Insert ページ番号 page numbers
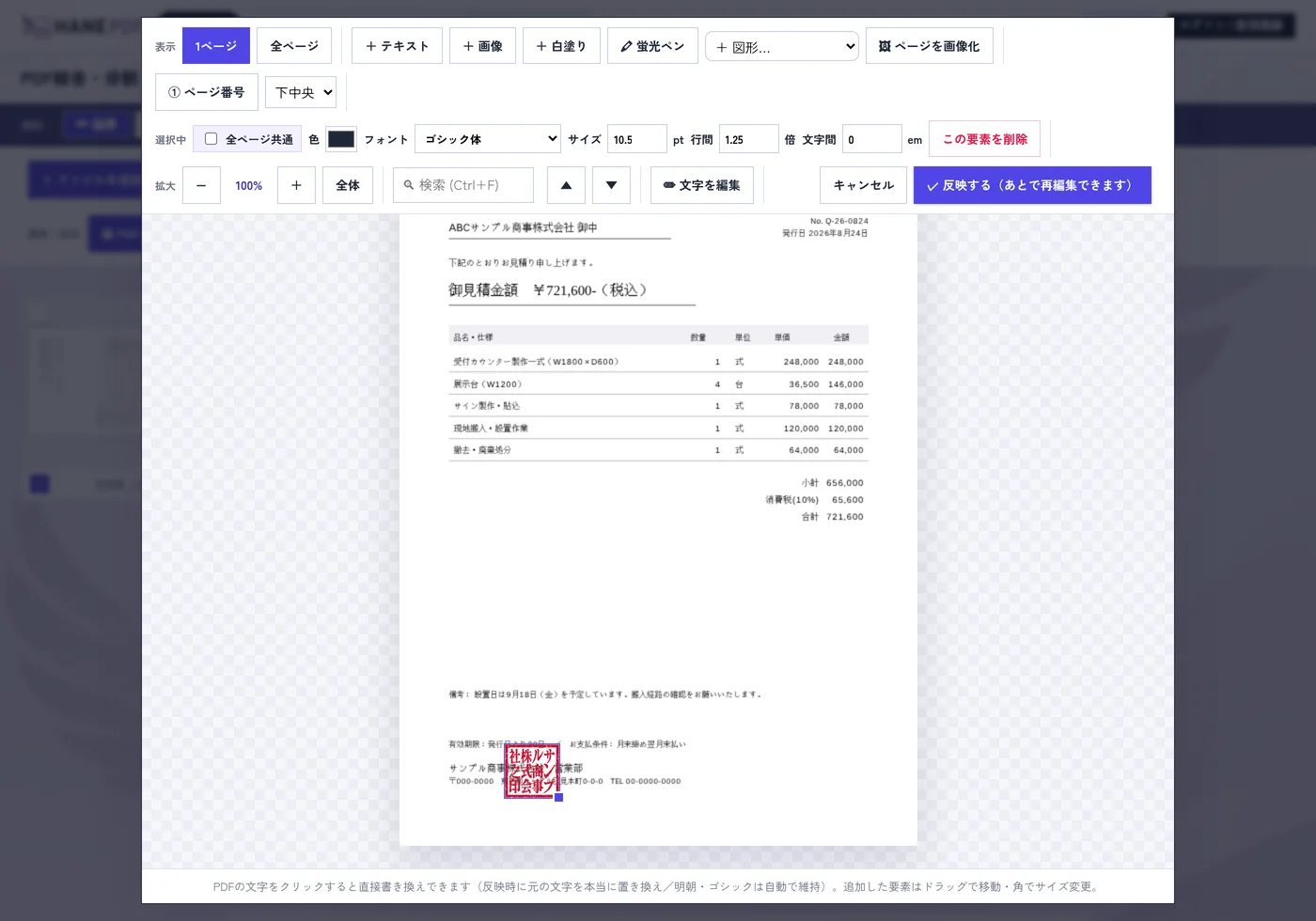The width and height of the screenshot is (1316, 921). (x=207, y=92)
